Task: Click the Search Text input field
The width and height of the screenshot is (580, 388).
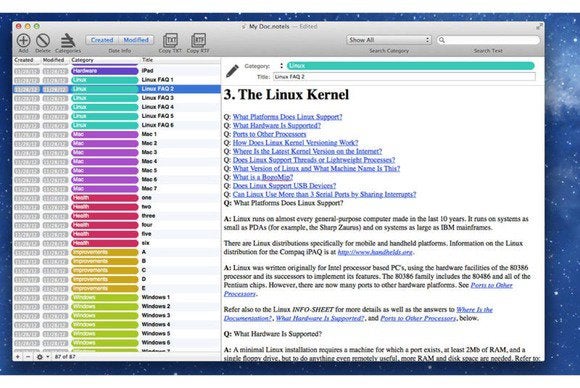Action: pyautogui.click(x=488, y=40)
